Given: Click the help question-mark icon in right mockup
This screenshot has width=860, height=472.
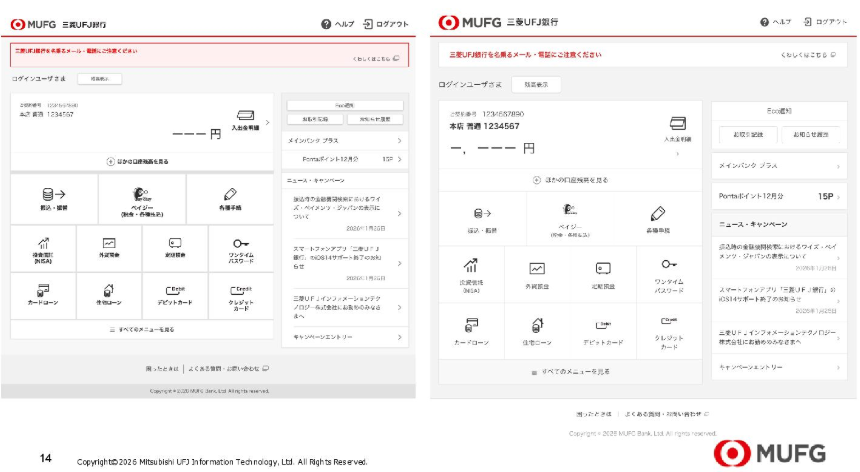Looking at the screenshot, I should pyautogui.click(x=764, y=22).
